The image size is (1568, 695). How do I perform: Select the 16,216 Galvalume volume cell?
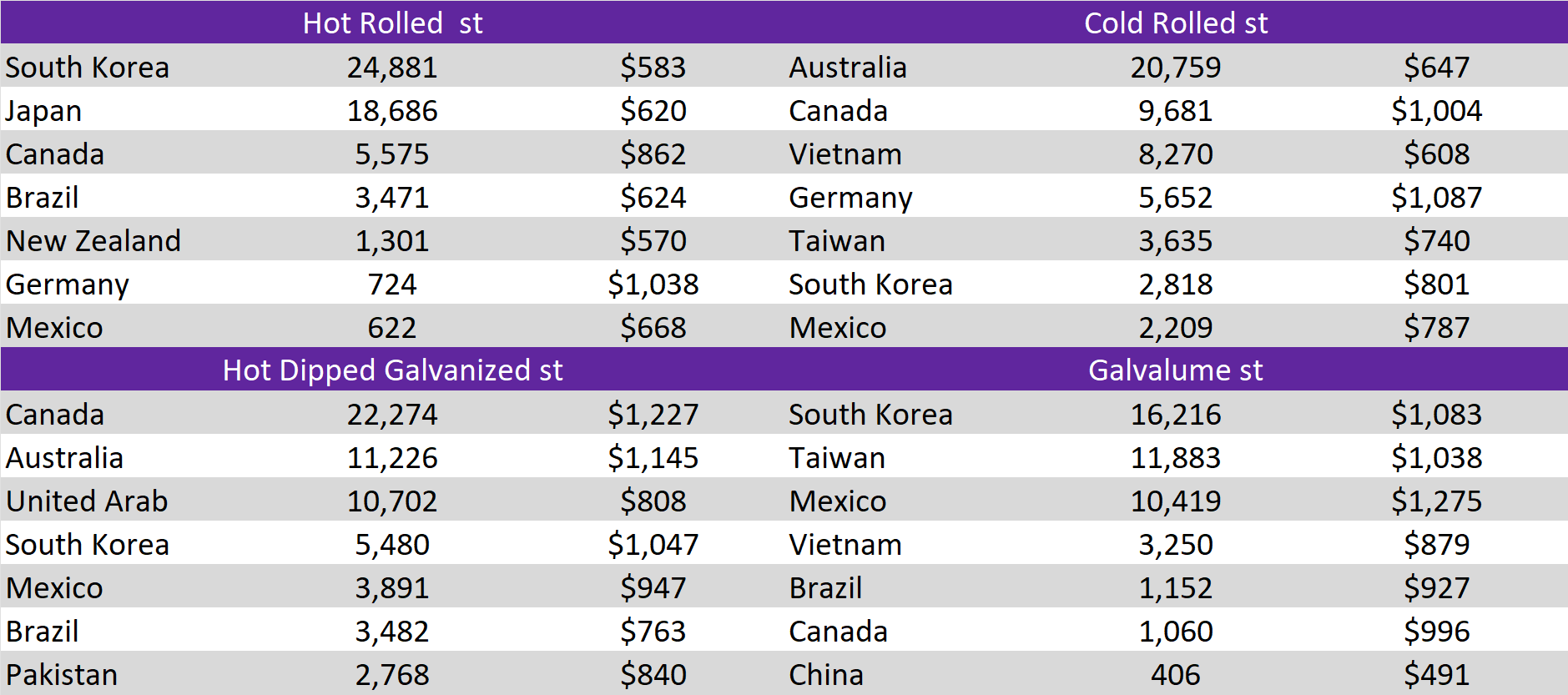tap(1175, 415)
